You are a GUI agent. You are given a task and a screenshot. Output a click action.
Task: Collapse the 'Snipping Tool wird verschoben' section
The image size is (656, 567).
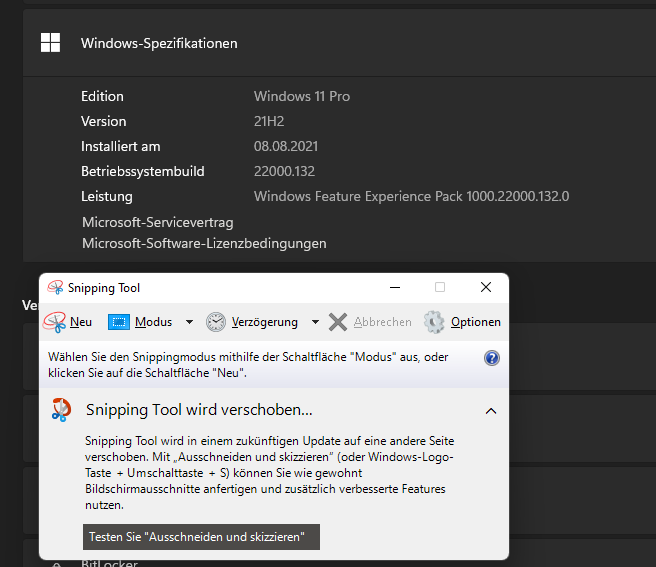[491, 411]
